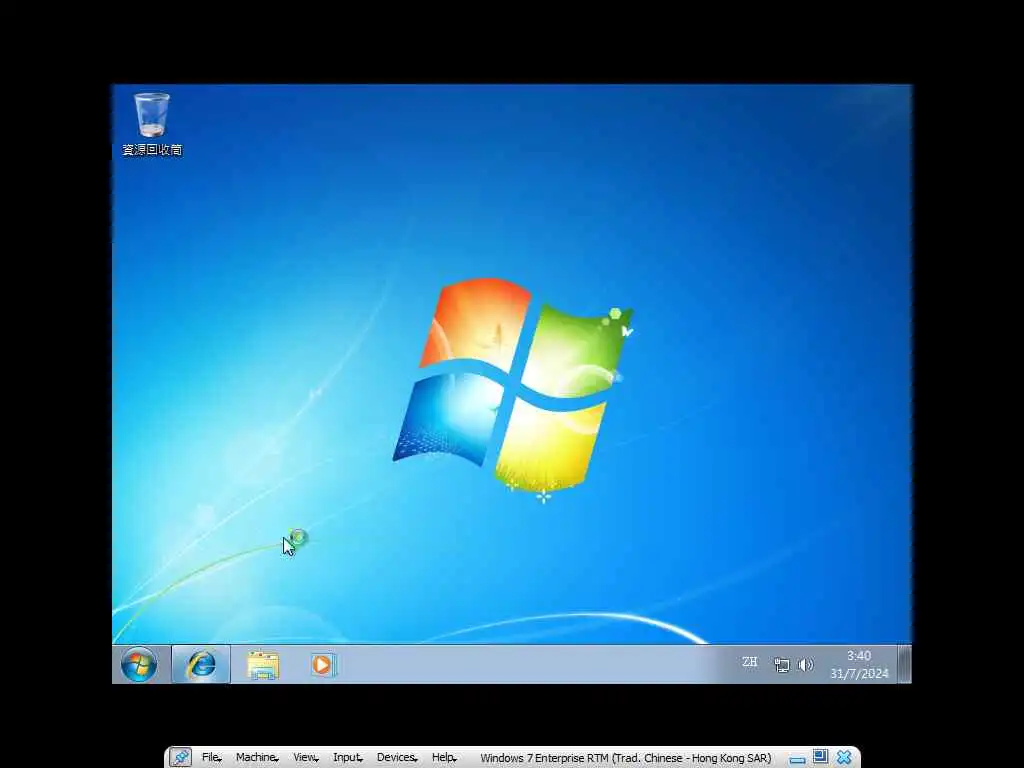Image resolution: width=1024 pixels, height=768 pixels.
Task: Open the Recycle Bin desktop icon
Action: coord(152,123)
